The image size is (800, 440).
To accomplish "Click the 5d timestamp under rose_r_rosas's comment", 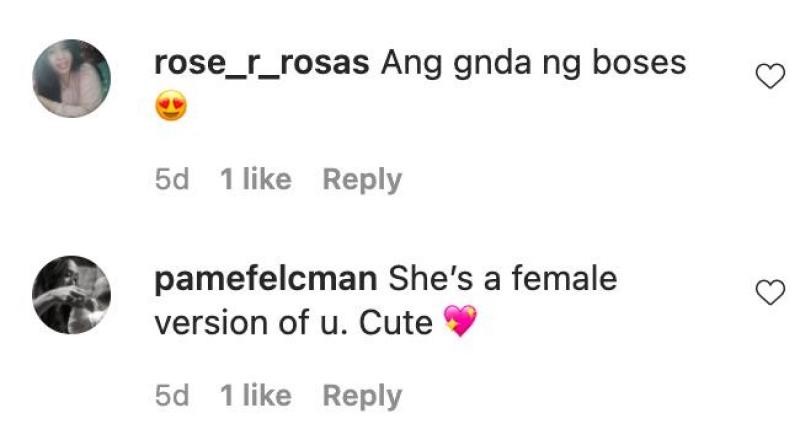I will pos(172,180).
